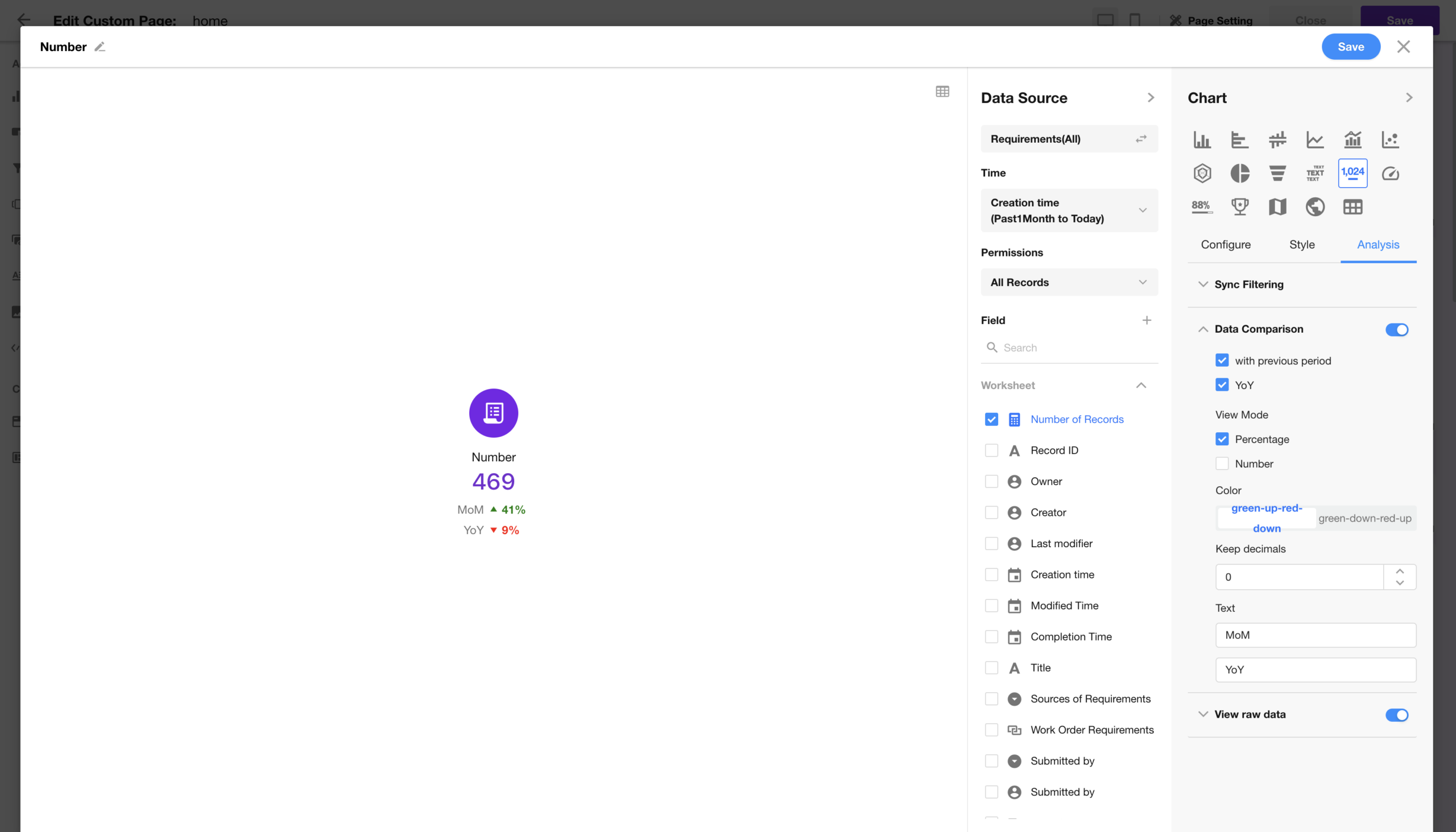Screen dimensions: 1456x832
Task: Turn off the Data Comparison toggle
Action: tap(1396, 330)
